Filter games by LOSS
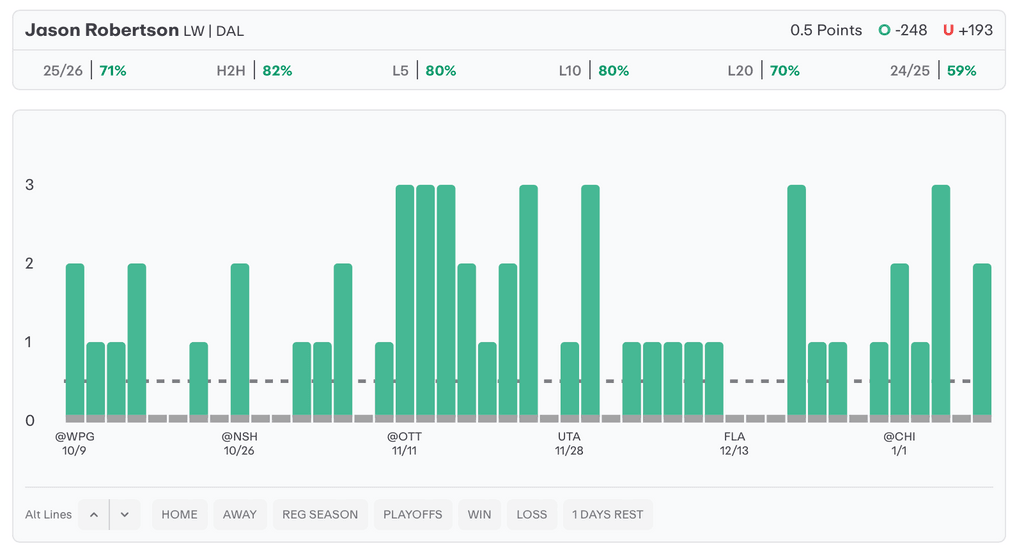The height and width of the screenshot is (555, 1024). (x=532, y=514)
